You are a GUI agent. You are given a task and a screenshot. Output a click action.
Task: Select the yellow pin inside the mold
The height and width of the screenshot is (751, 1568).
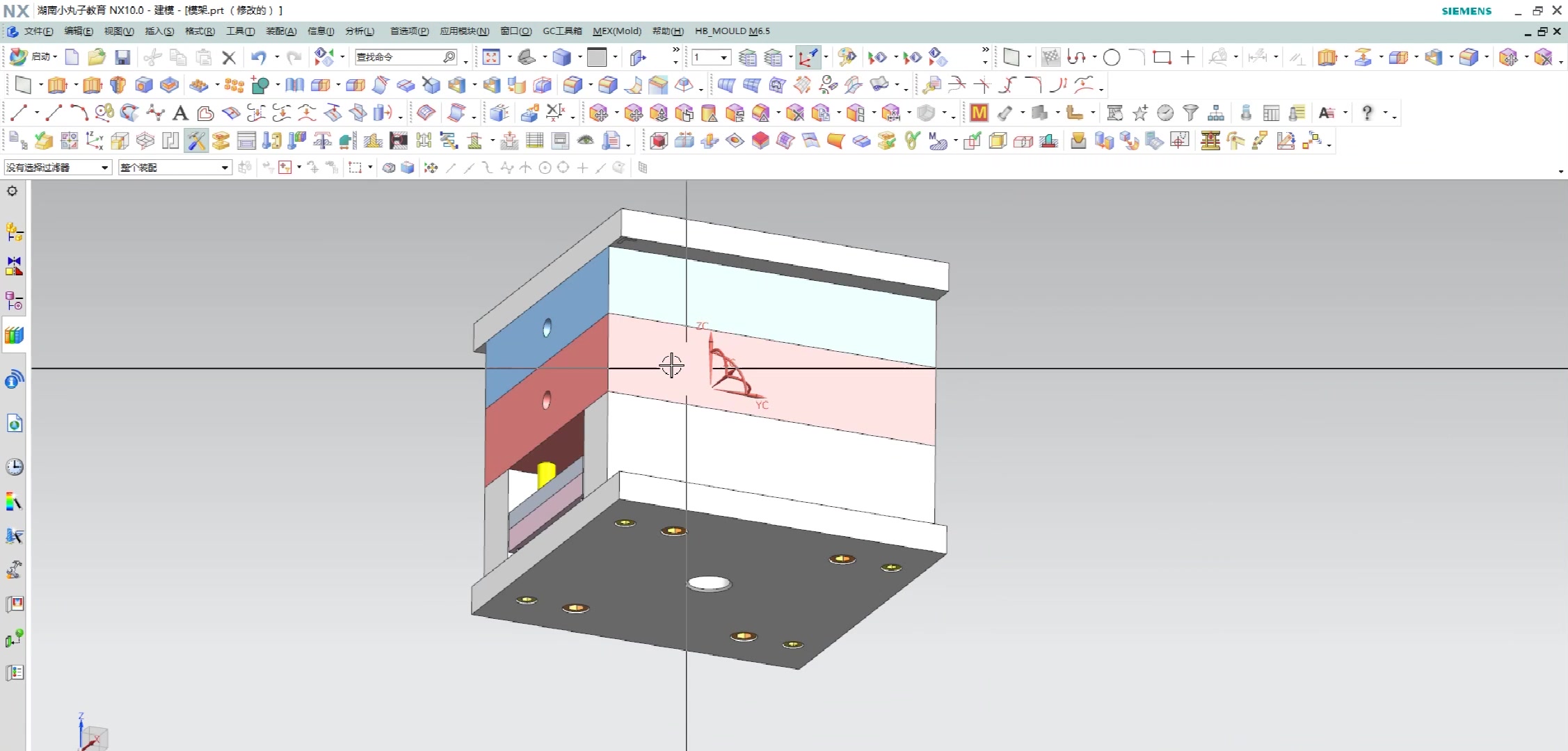tap(546, 474)
